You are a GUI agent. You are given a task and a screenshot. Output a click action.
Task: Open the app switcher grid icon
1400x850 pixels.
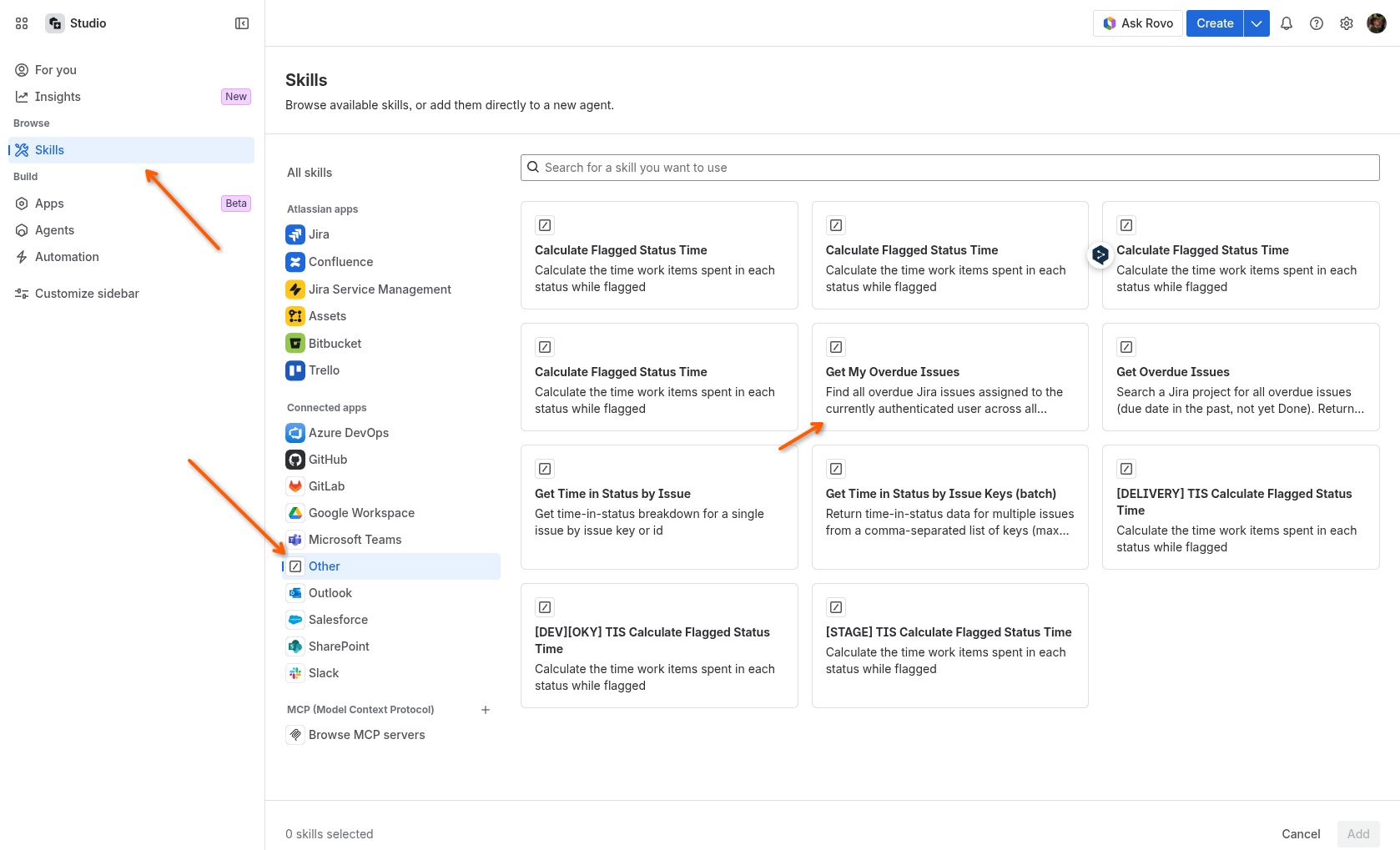pos(22,23)
